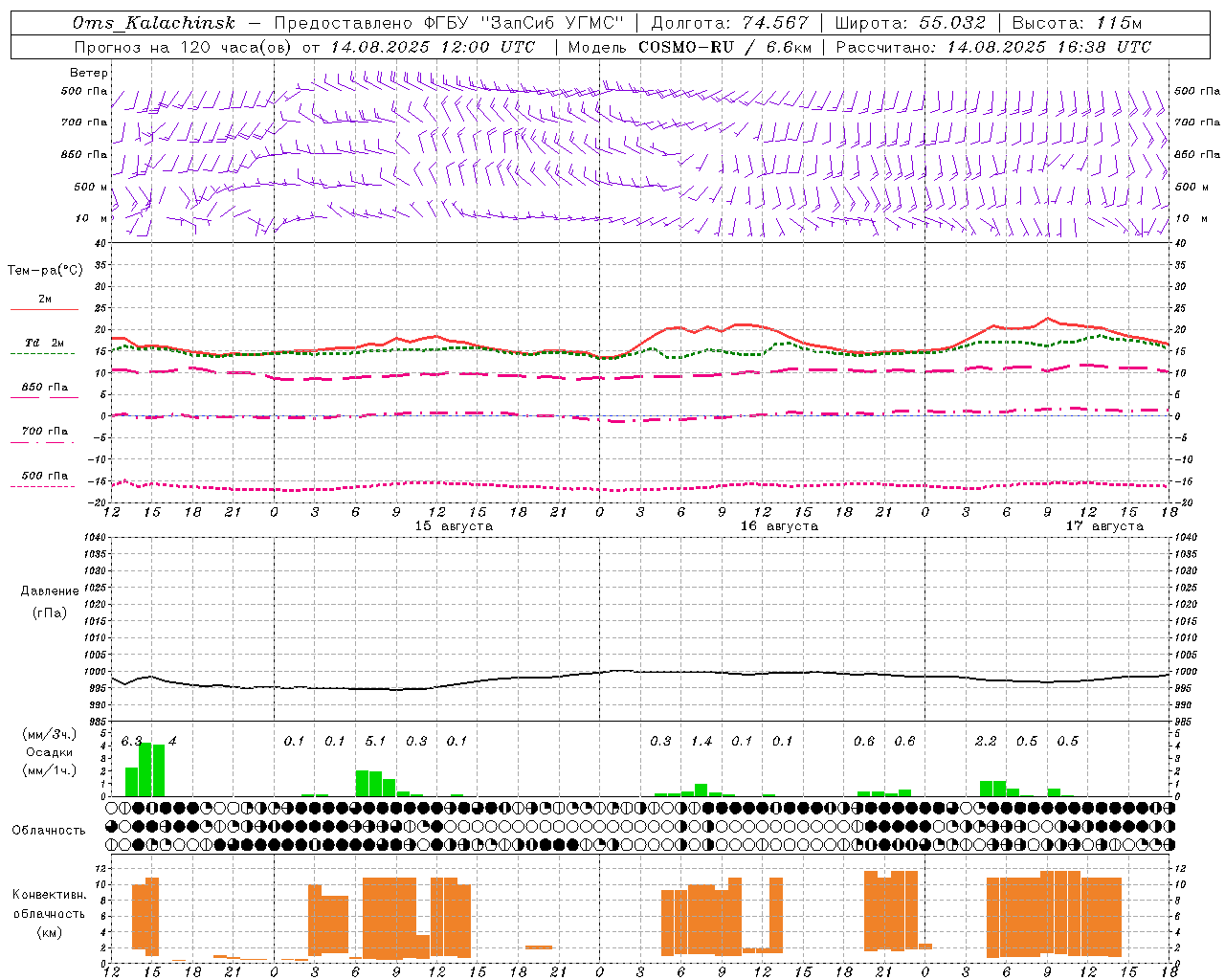Click the precipitation value 6.3
The height and width of the screenshot is (980, 1225).
[132, 741]
